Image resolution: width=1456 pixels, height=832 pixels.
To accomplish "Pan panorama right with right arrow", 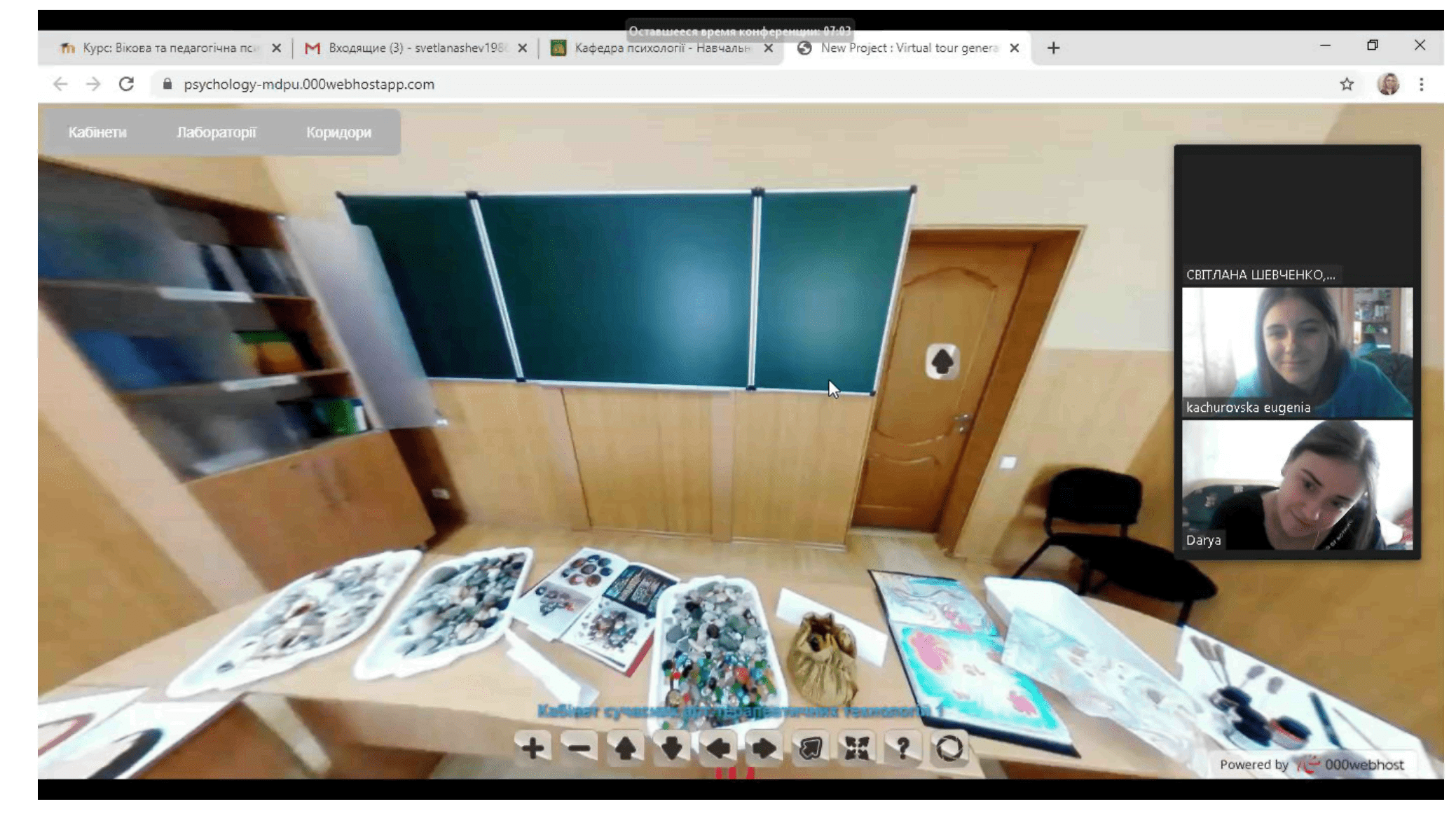I will click(764, 748).
